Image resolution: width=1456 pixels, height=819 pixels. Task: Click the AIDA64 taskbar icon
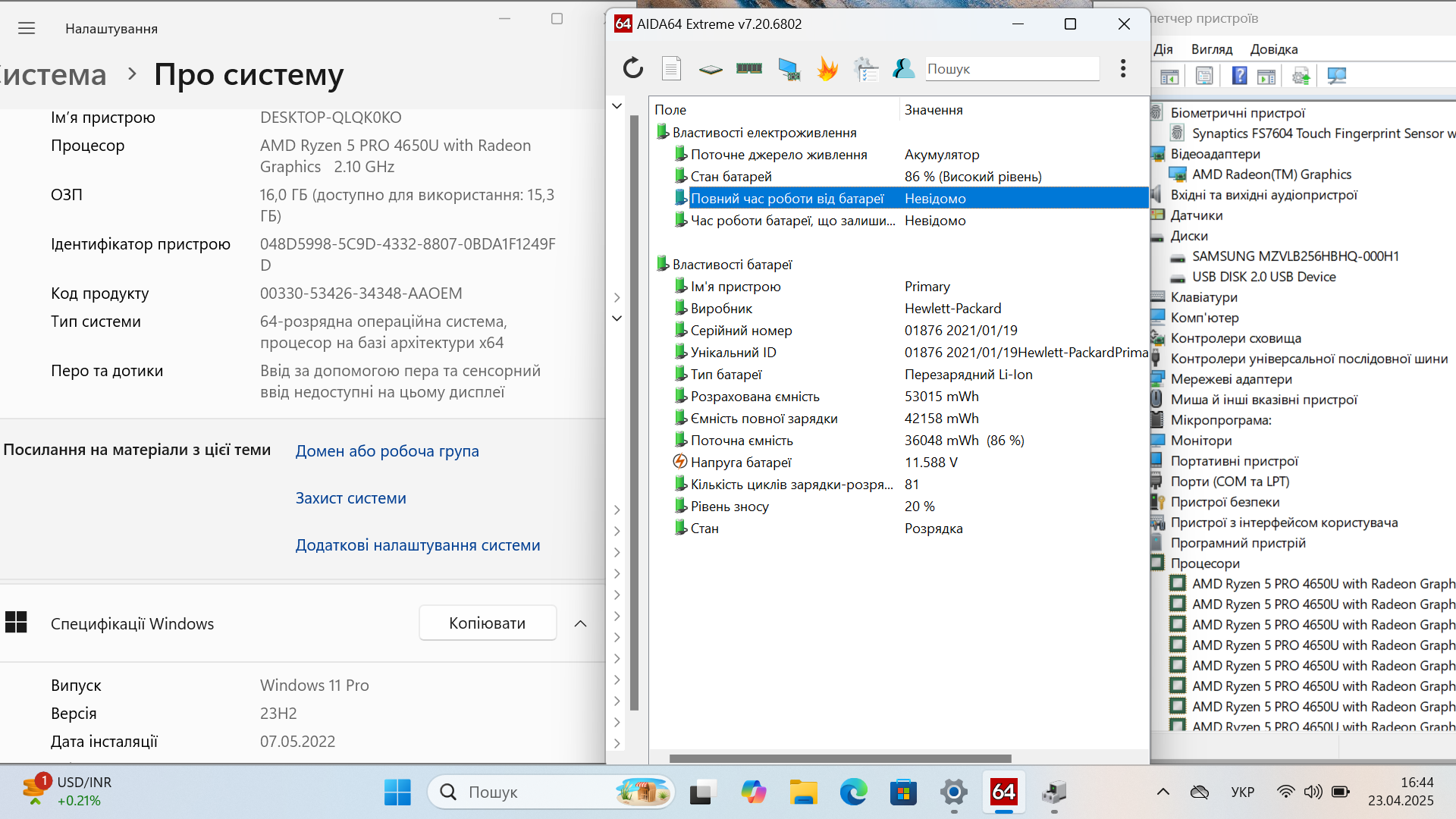[1004, 792]
